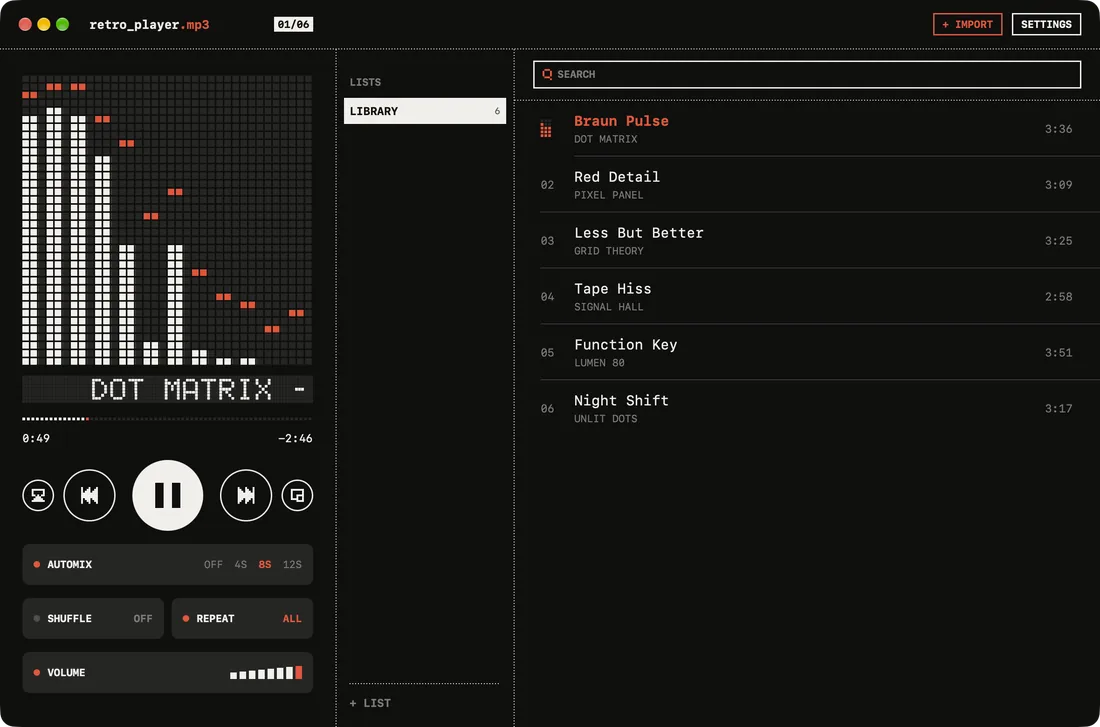Add a new list with + LIST
The width and height of the screenshot is (1100, 727).
click(370, 703)
